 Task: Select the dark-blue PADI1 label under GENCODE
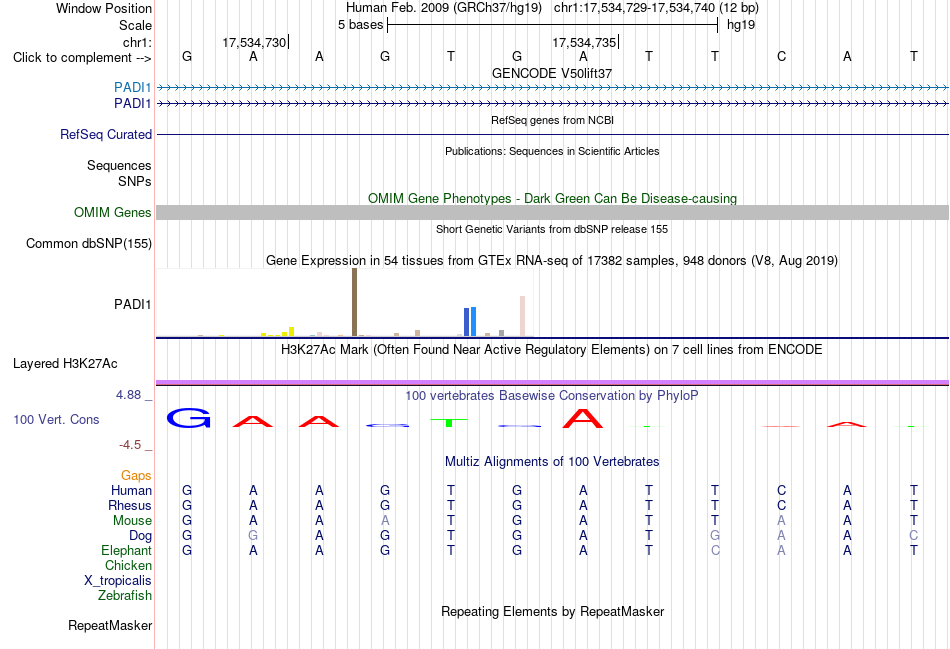(133, 104)
